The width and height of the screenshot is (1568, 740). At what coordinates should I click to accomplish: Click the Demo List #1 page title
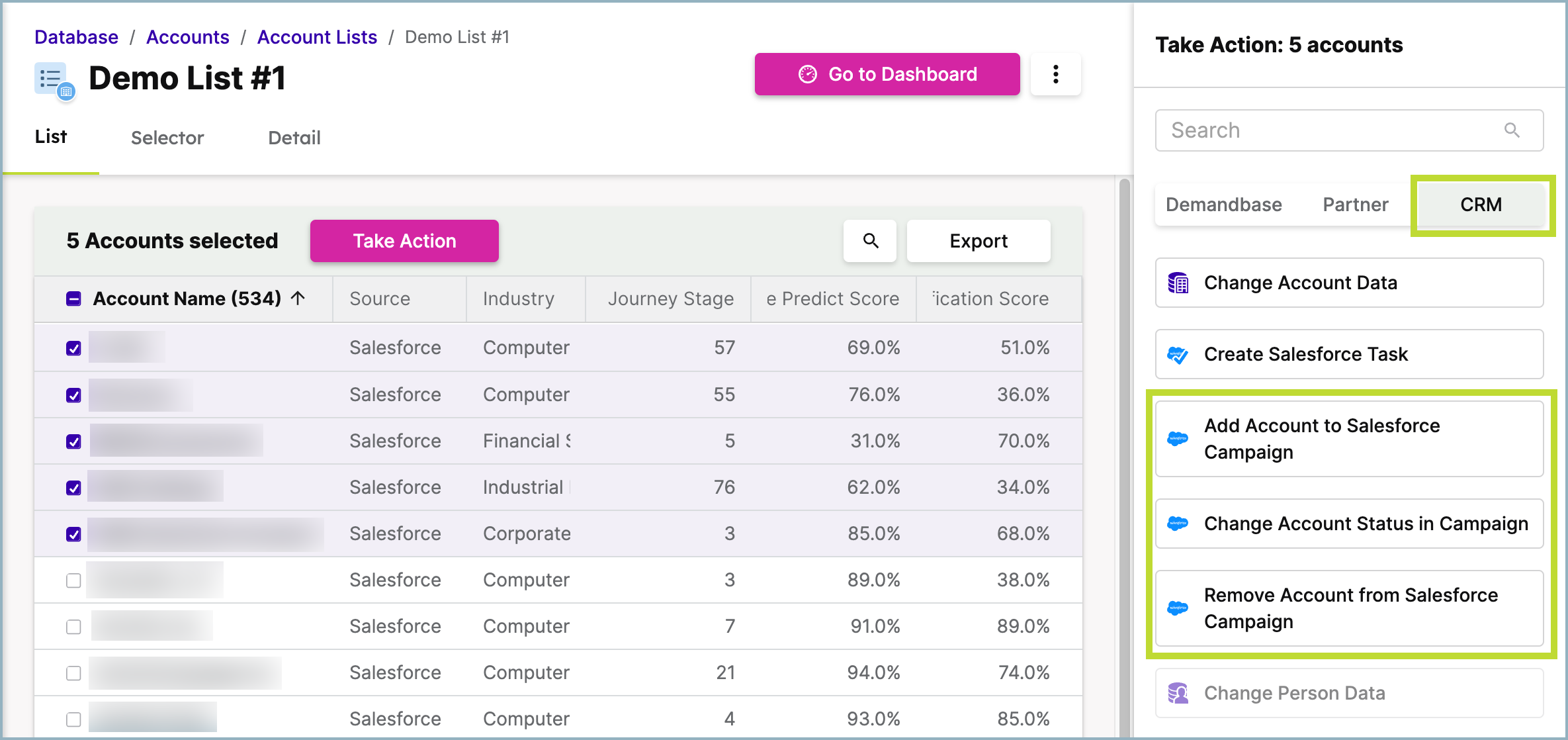(x=187, y=78)
